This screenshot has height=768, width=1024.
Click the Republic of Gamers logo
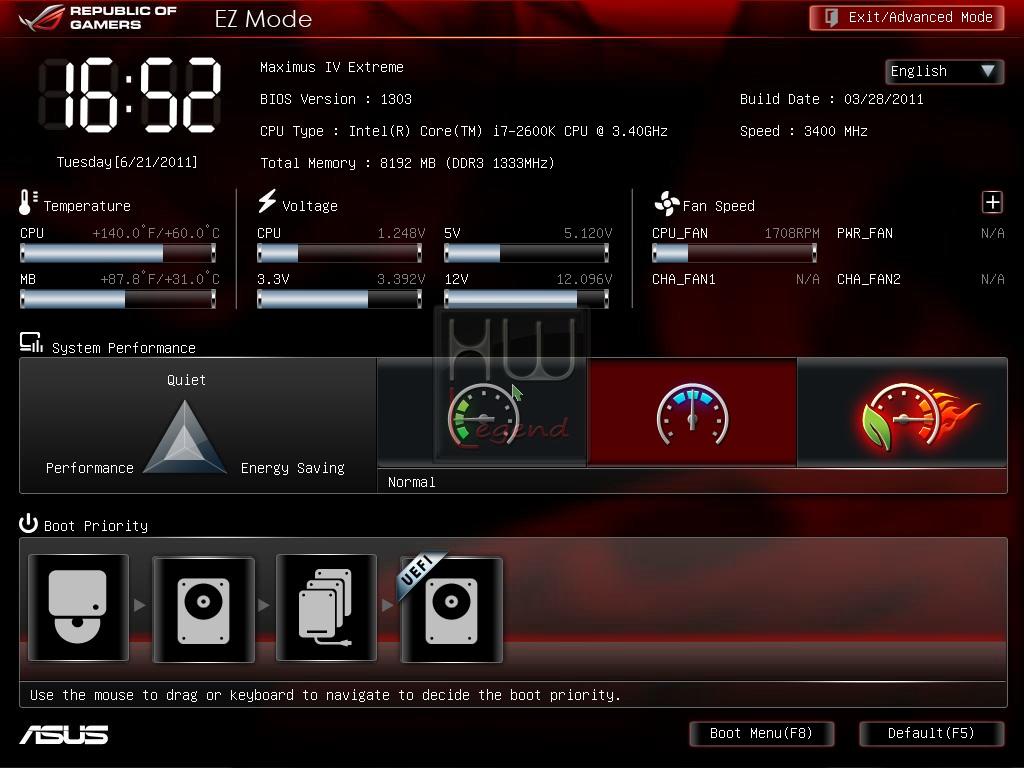(98, 18)
